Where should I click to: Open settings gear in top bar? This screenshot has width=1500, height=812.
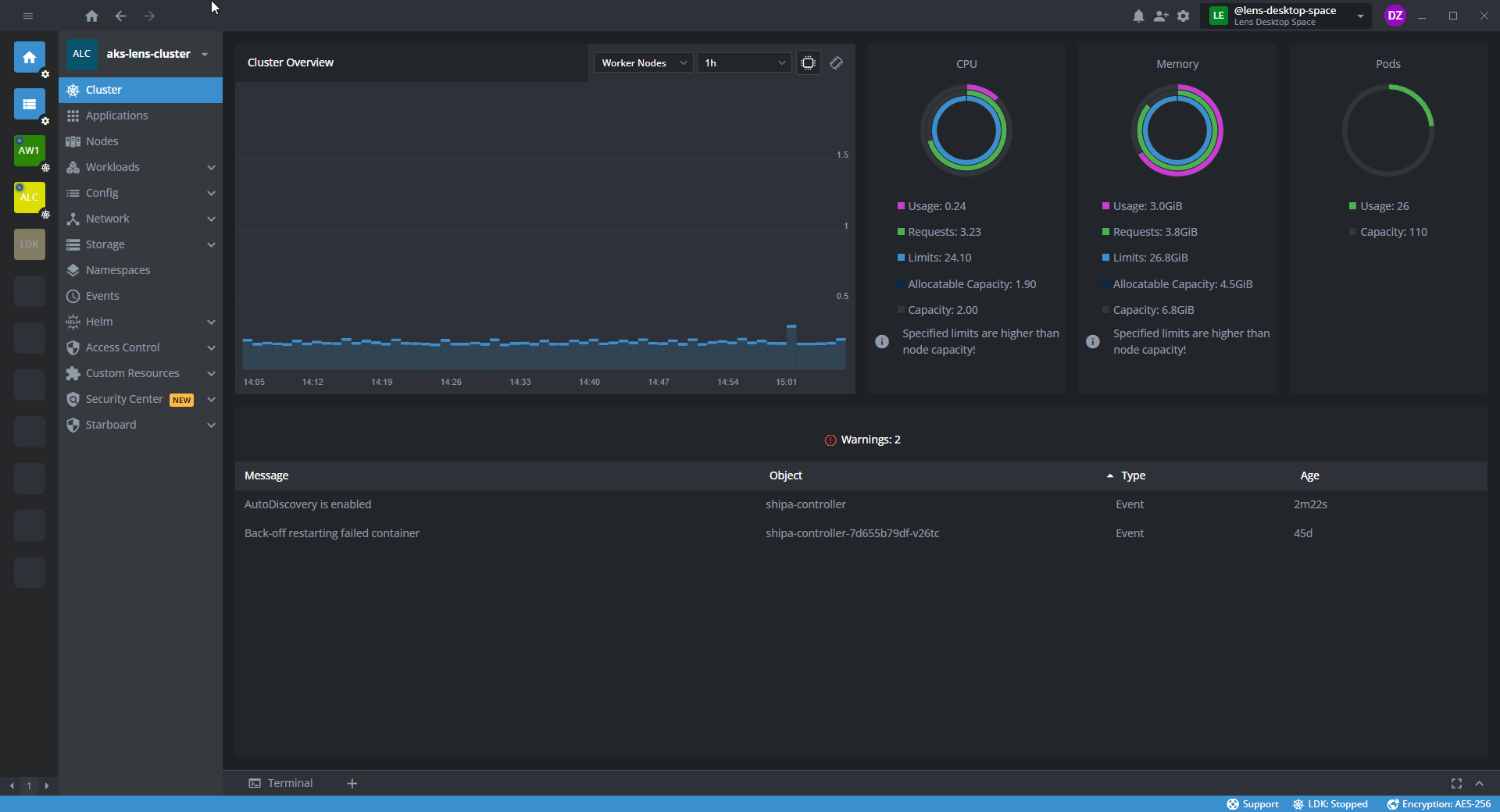(x=1184, y=16)
